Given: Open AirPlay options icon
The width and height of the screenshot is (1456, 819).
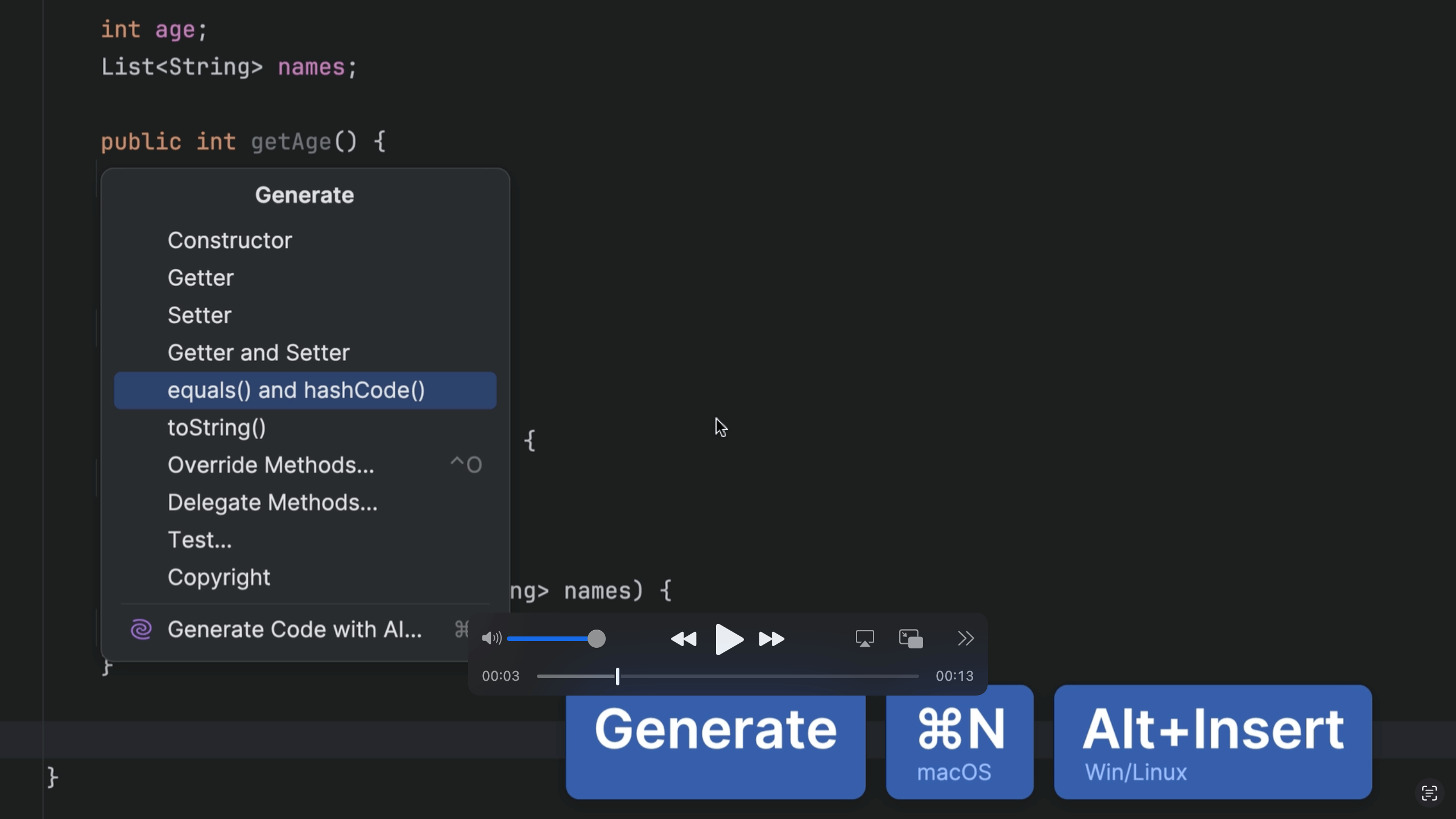Looking at the screenshot, I should [x=864, y=639].
